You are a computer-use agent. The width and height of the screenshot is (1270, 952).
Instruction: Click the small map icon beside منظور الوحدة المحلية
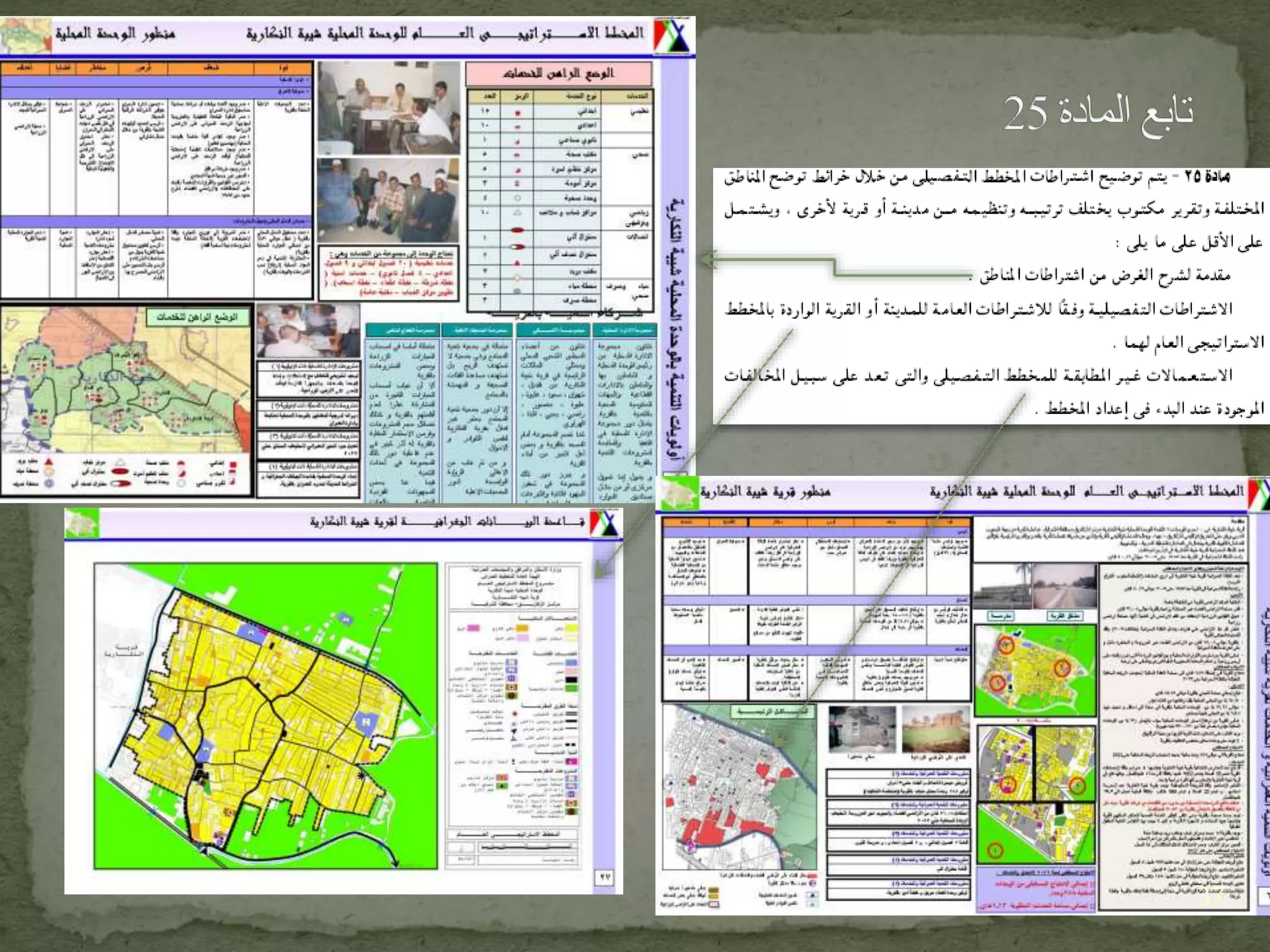[25, 36]
